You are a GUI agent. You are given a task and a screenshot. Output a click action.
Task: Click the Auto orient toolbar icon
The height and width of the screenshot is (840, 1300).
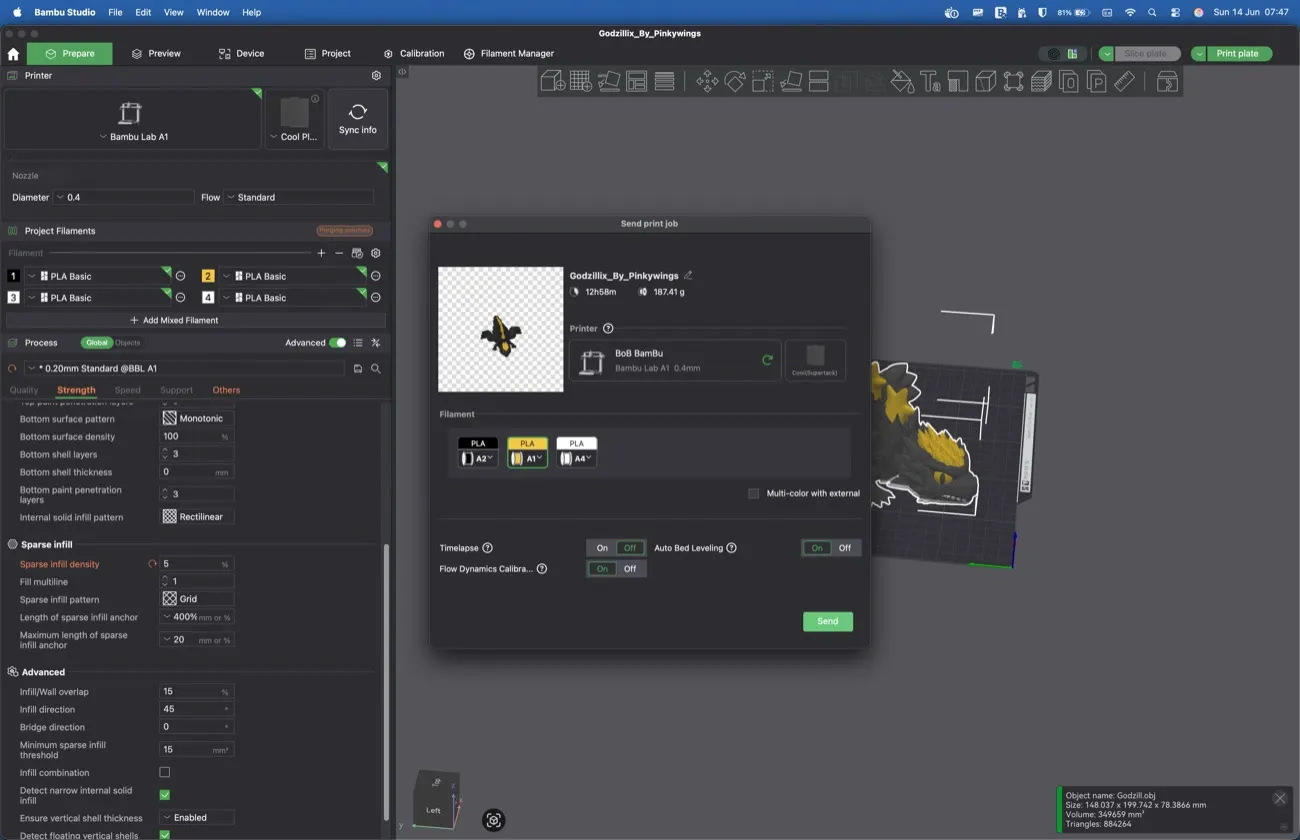pos(608,82)
